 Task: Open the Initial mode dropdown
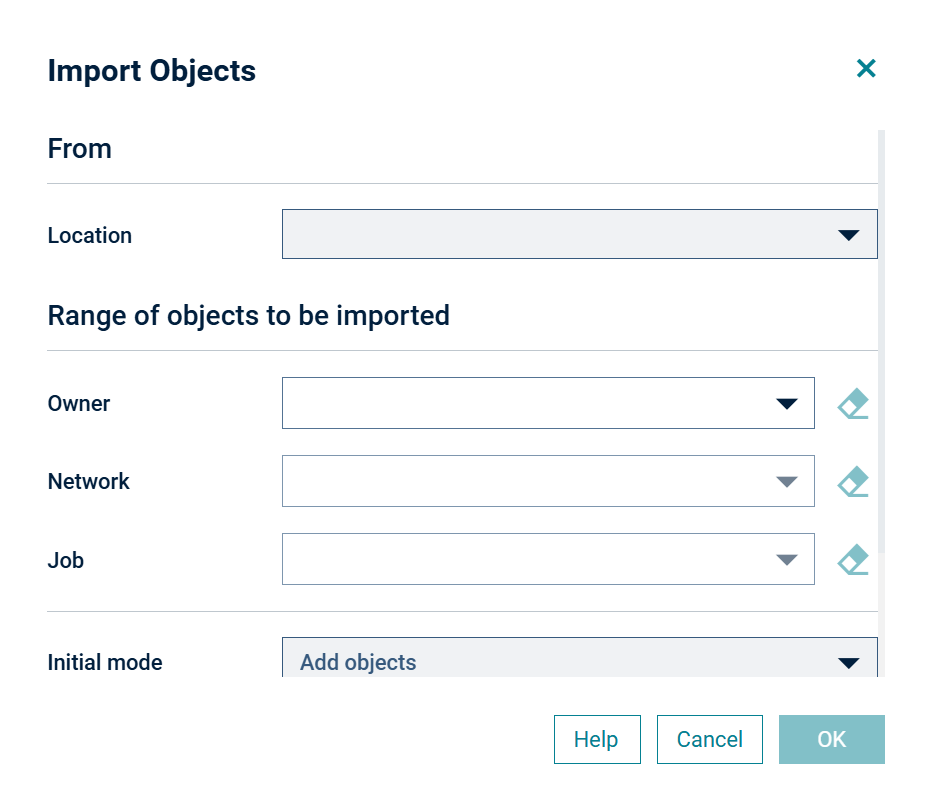tap(579, 658)
